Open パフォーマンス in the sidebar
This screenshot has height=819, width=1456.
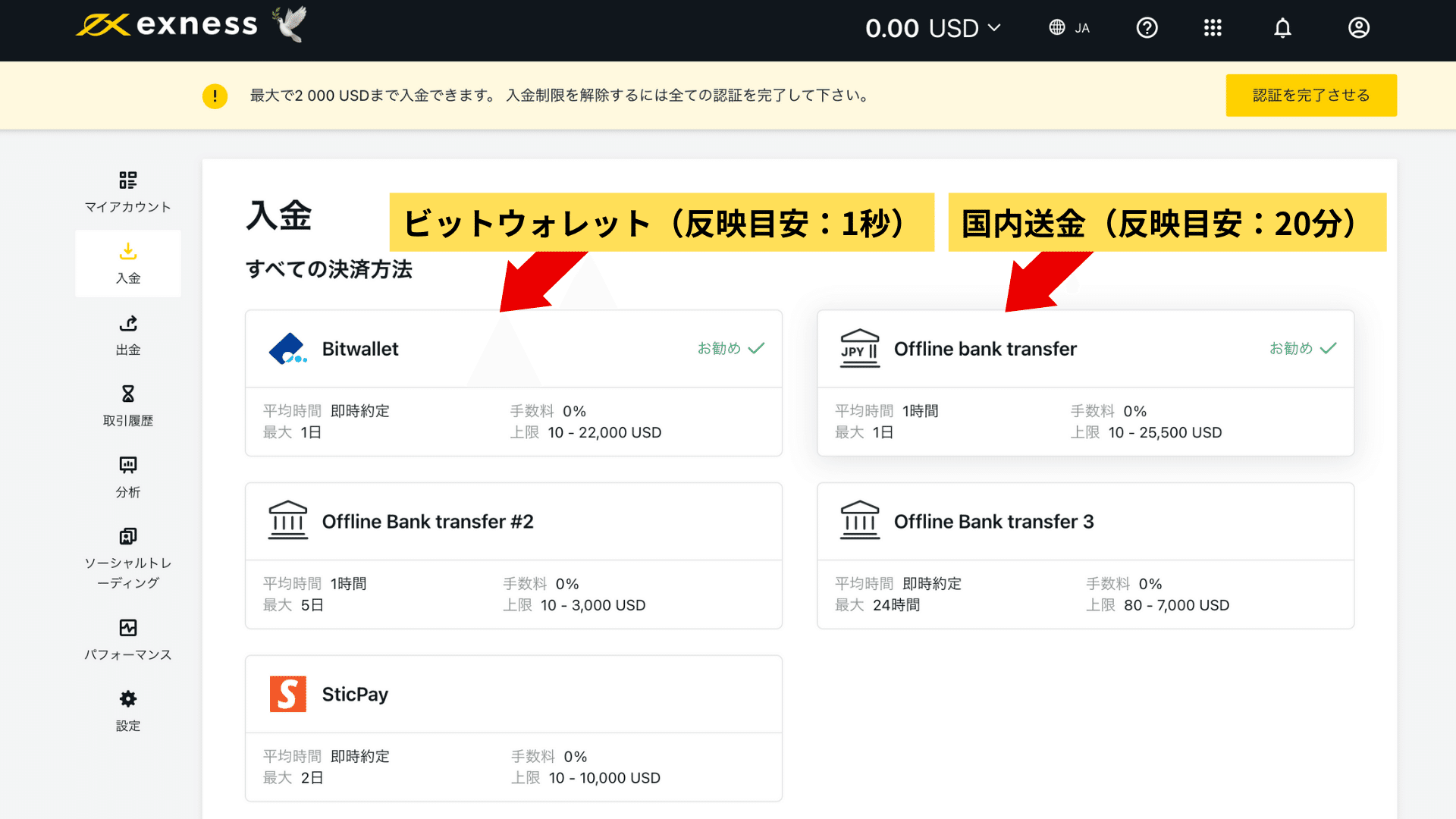tap(128, 640)
